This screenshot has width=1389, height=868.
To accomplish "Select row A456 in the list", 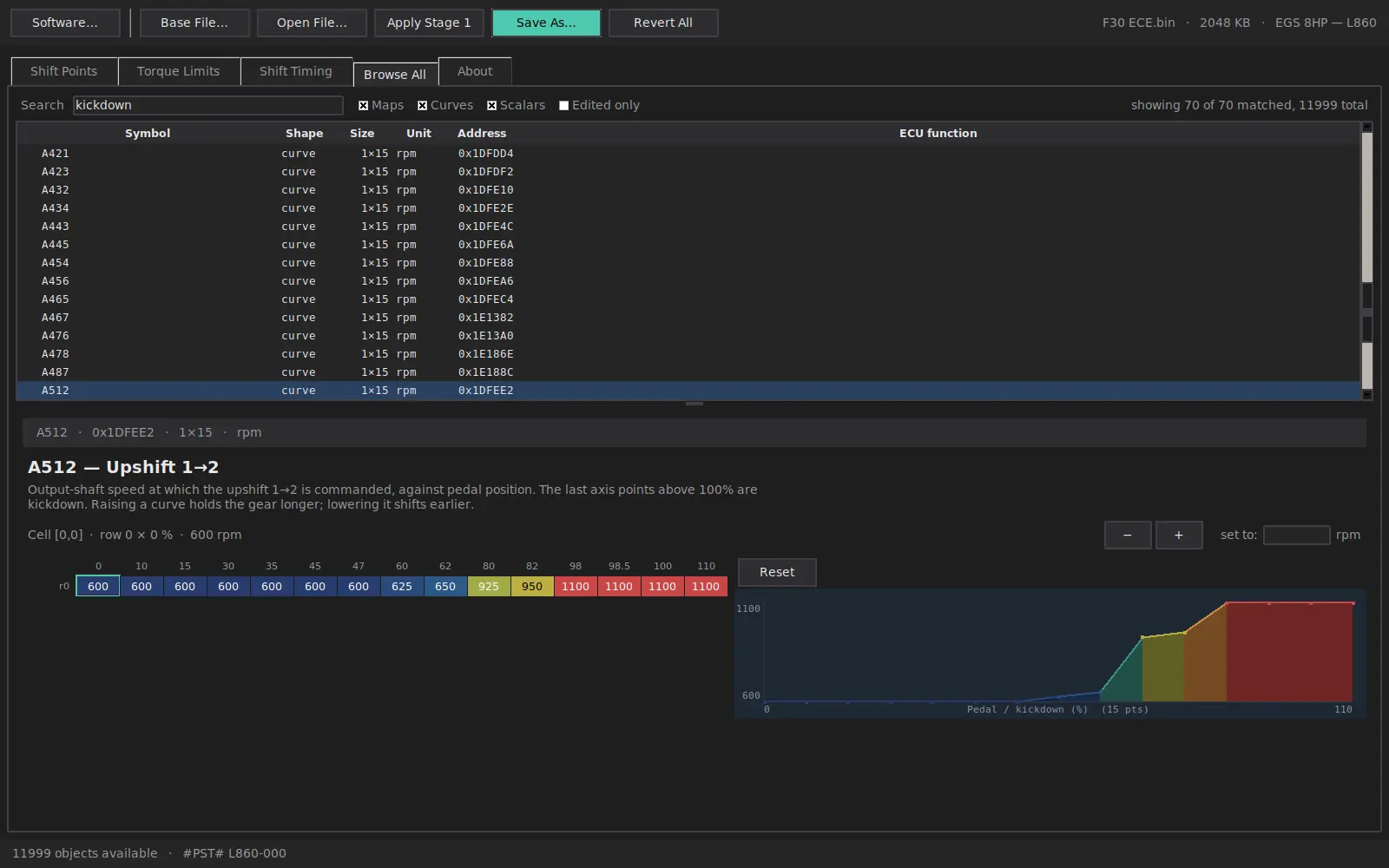I will pyautogui.click(x=688, y=281).
